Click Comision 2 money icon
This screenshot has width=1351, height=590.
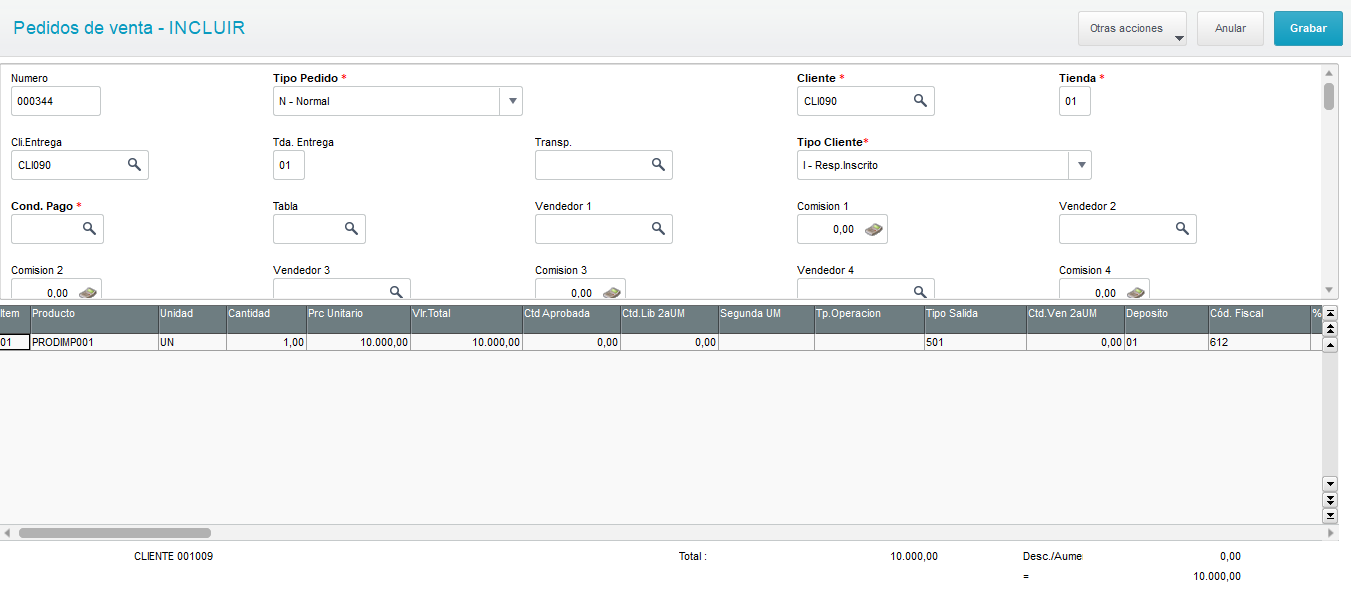pos(88,292)
